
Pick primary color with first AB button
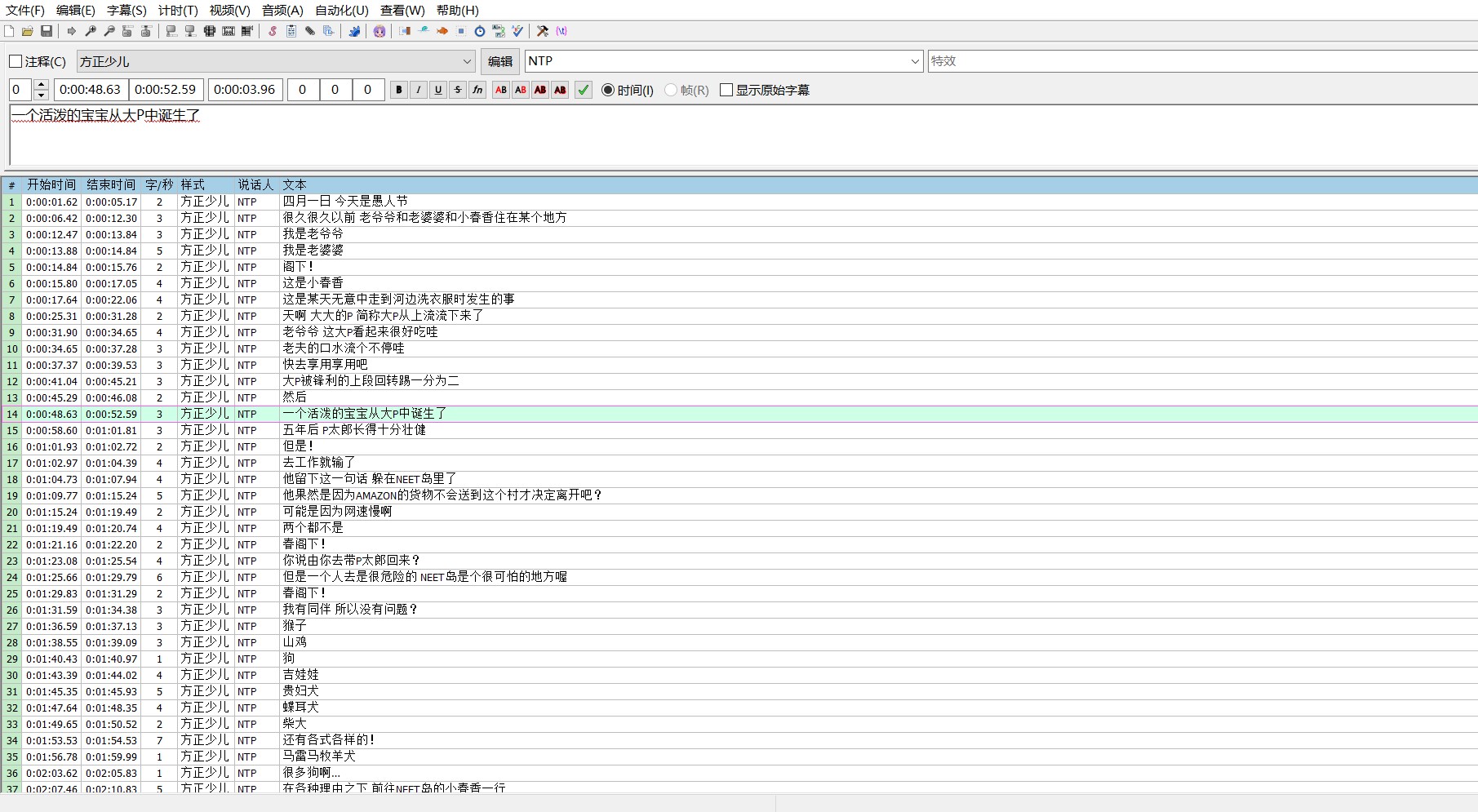[501, 90]
